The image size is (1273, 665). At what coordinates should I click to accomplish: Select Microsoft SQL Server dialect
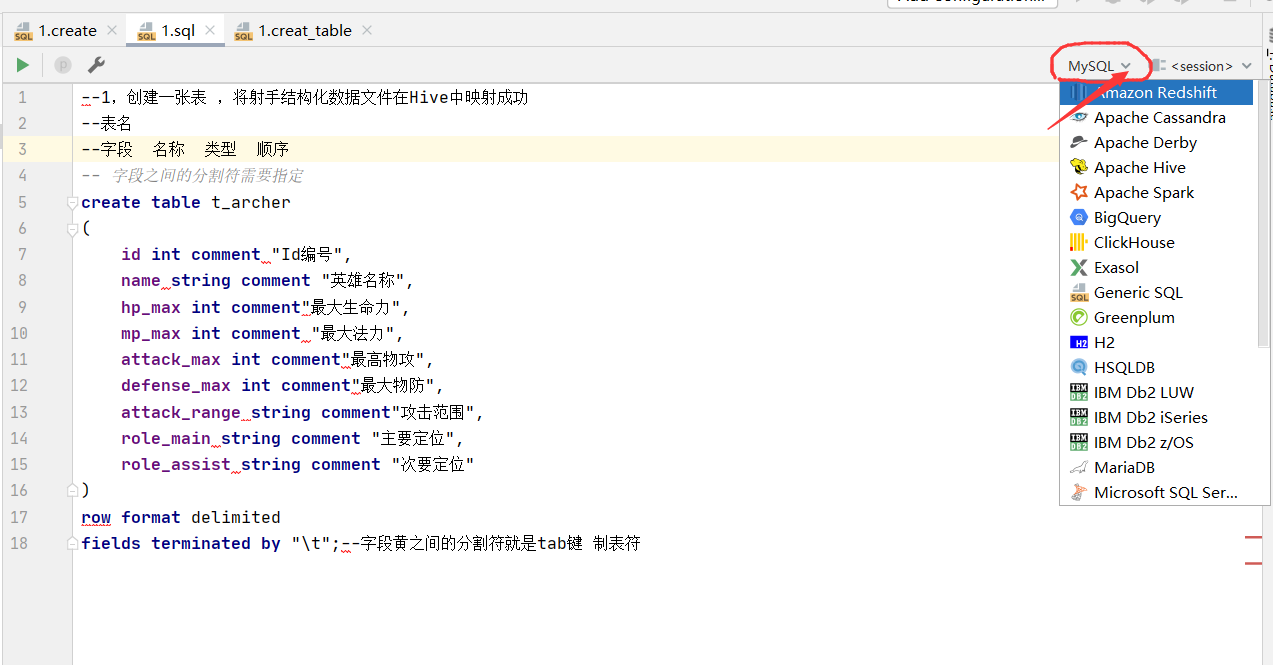1156,492
